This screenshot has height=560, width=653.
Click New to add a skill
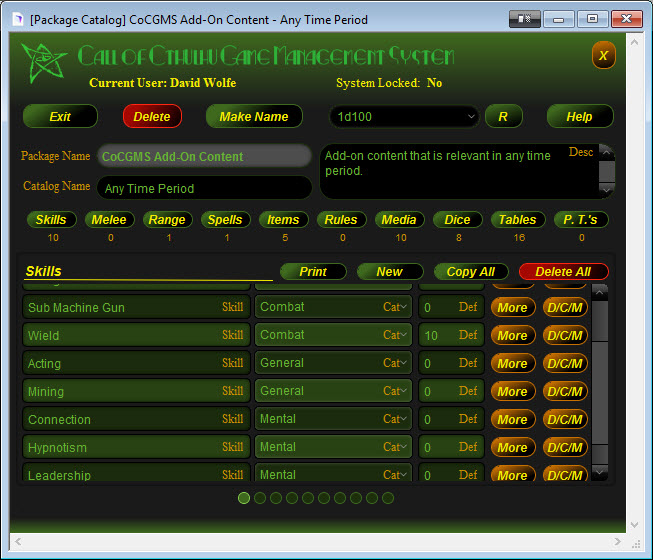(390, 271)
